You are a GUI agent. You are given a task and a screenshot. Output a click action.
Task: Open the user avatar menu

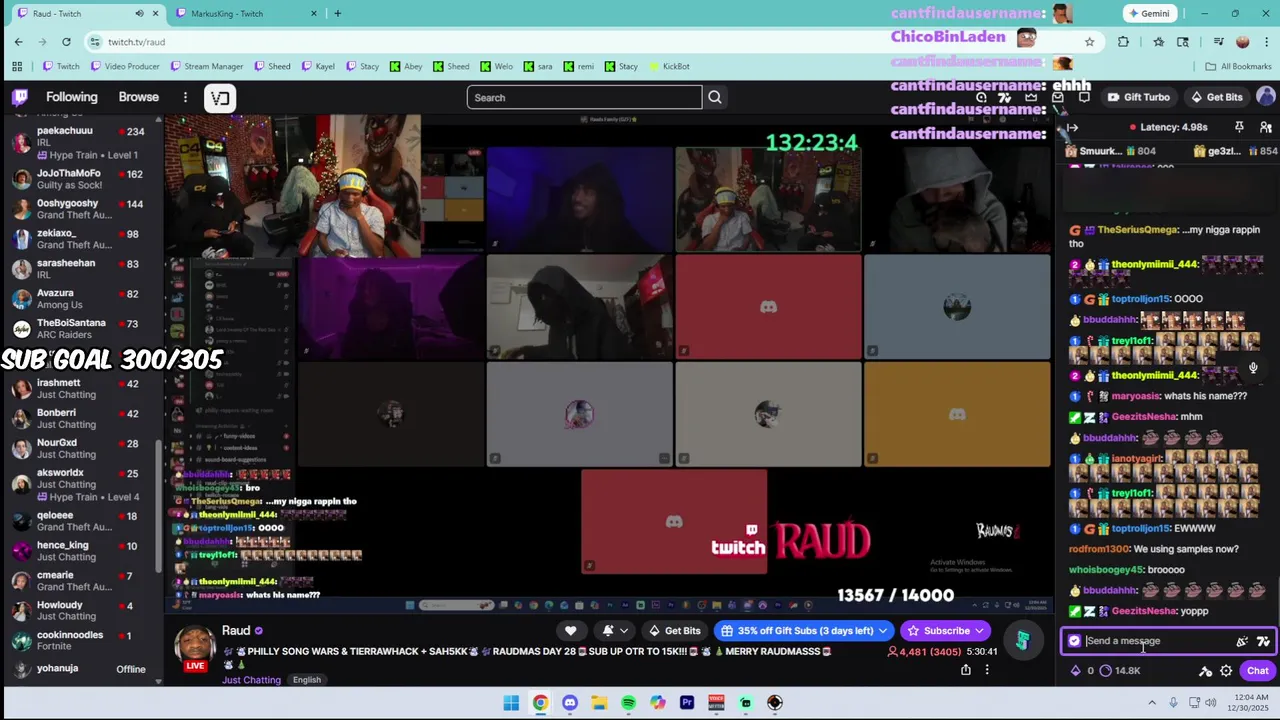point(1266,97)
